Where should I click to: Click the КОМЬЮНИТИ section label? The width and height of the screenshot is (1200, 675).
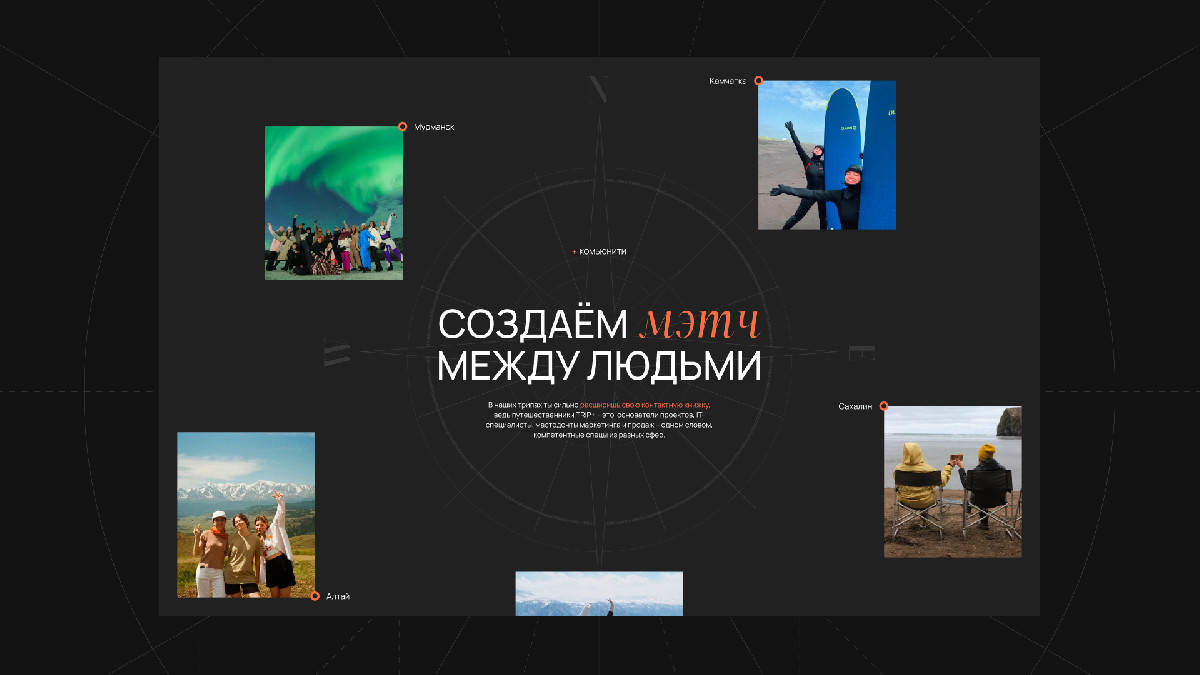[x=603, y=252]
